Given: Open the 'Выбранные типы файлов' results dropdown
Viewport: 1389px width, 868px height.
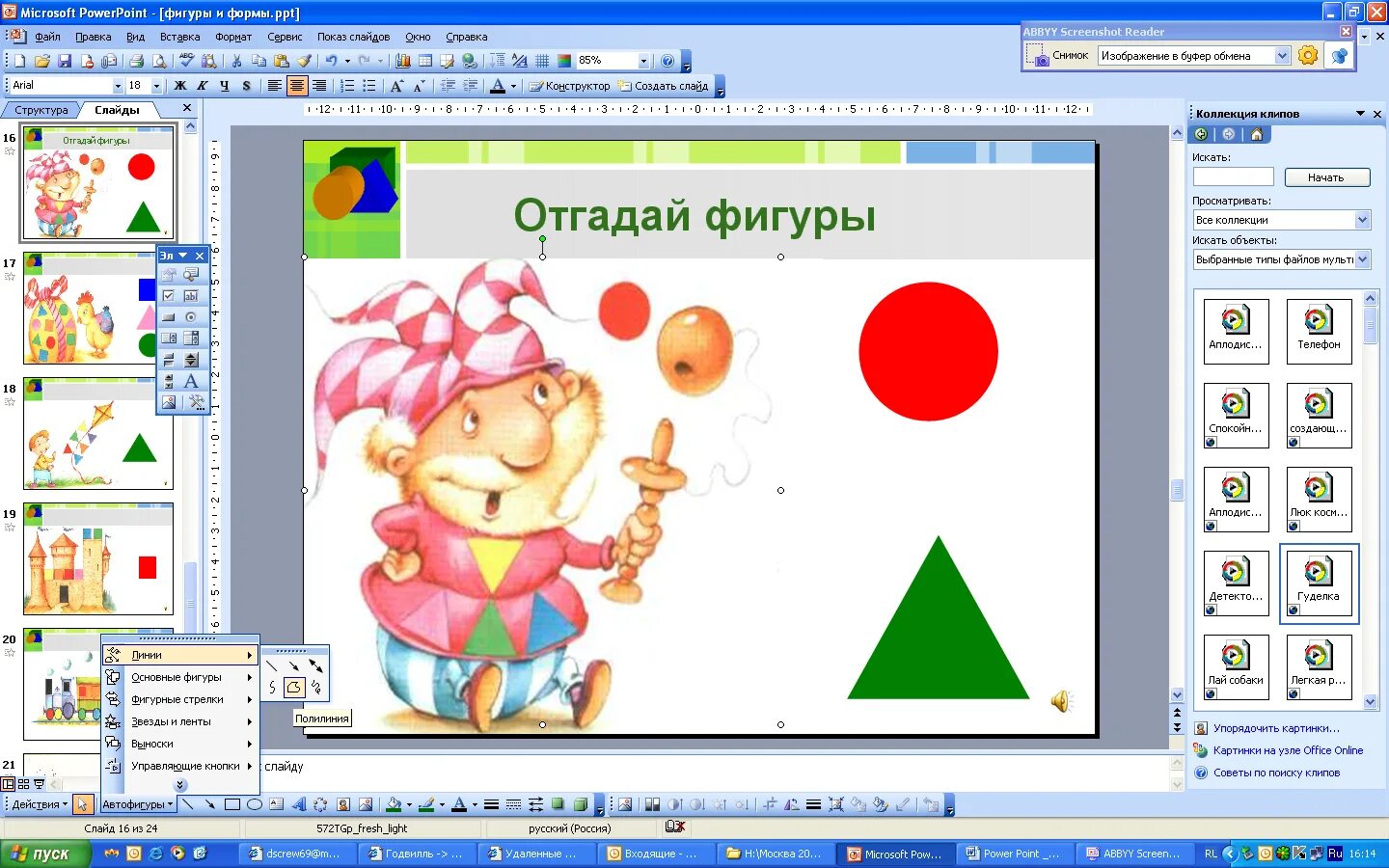Looking at the screenshot, I should click(1362, 259).
